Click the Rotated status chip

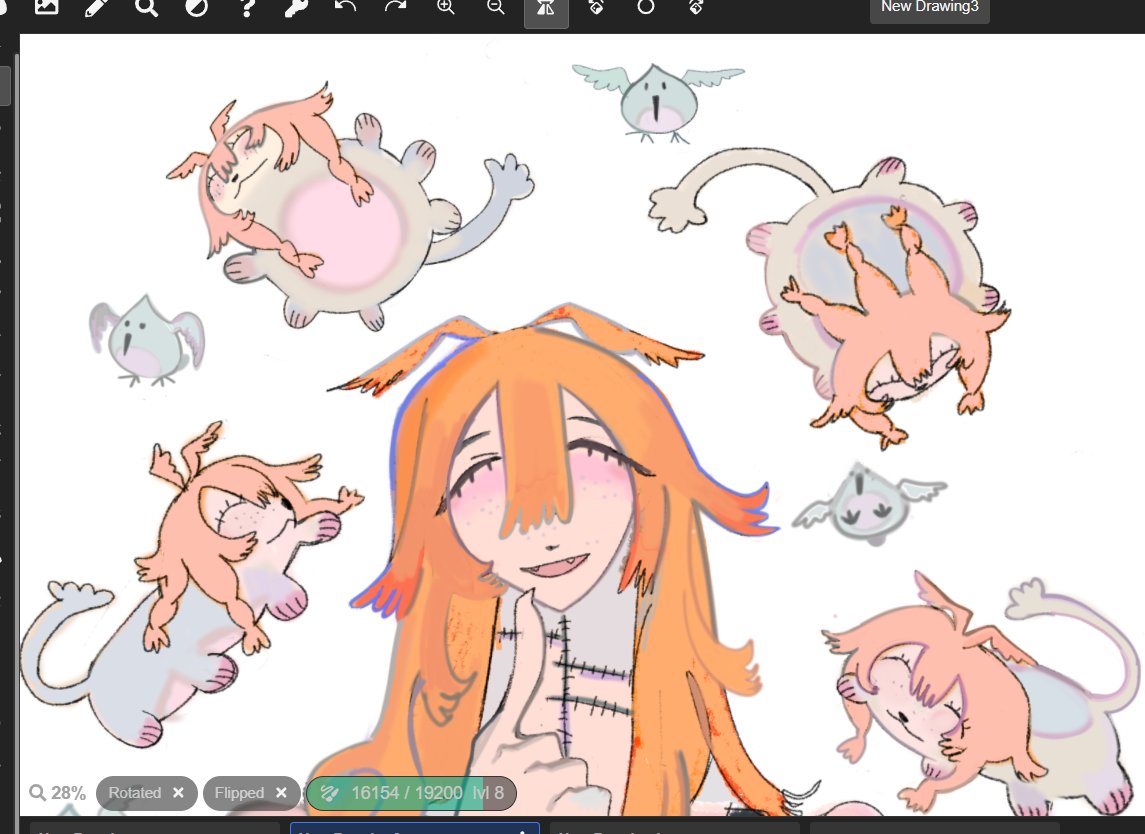[x=146, y=793]
